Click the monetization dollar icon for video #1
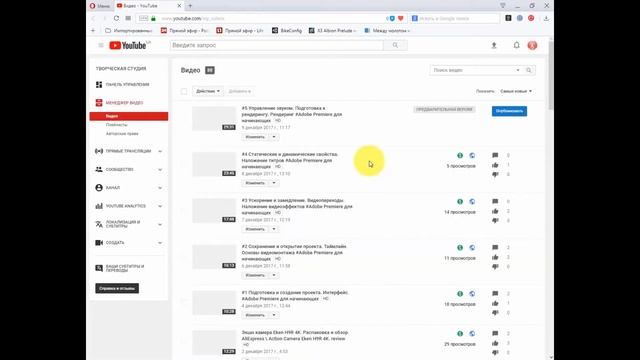 (x=460, y=294)
